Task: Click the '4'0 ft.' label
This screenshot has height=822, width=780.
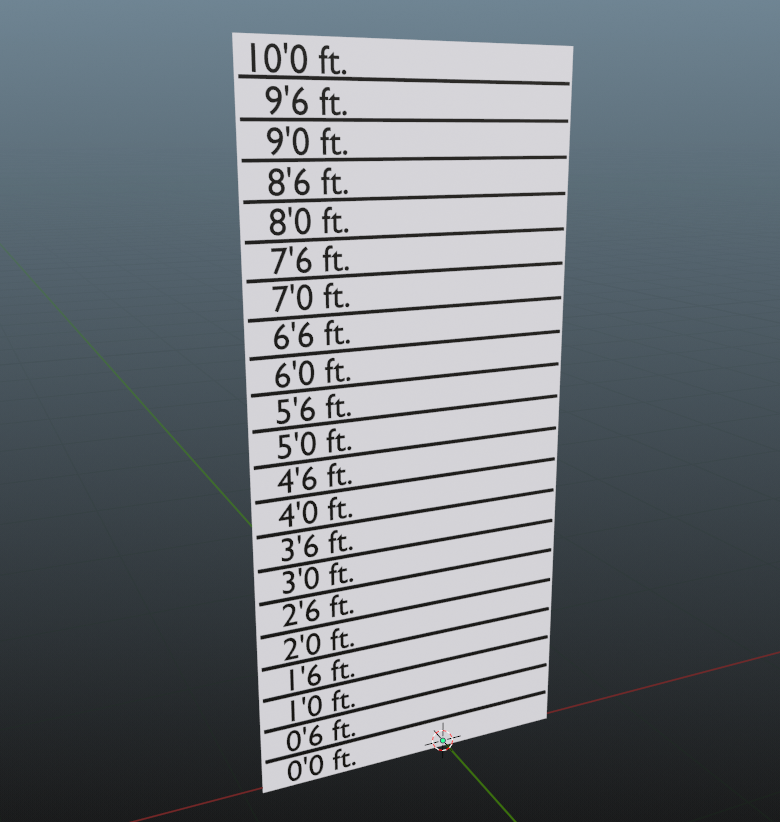Action: pos(316,512)
